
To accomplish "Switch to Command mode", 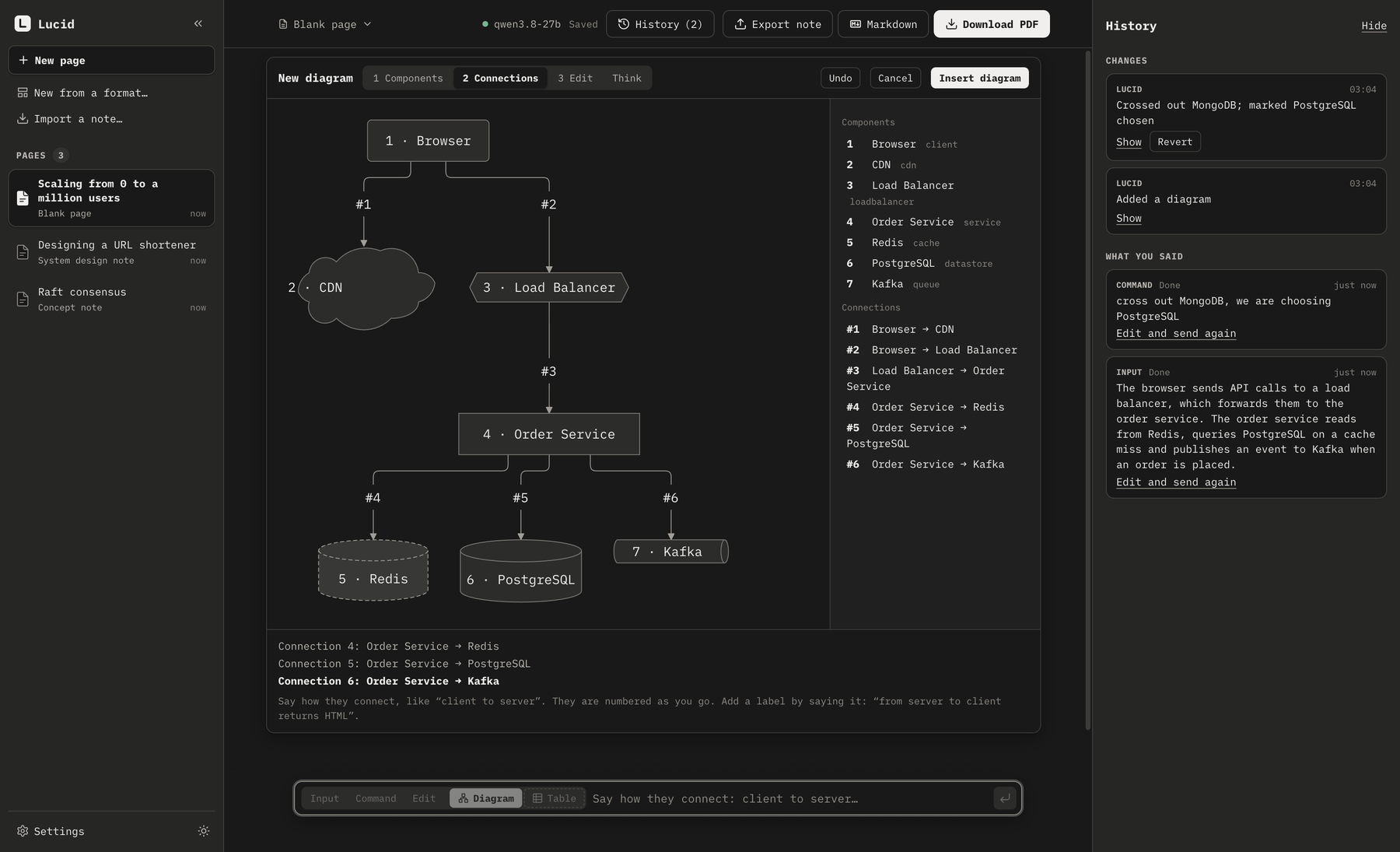I will (376, 798).
